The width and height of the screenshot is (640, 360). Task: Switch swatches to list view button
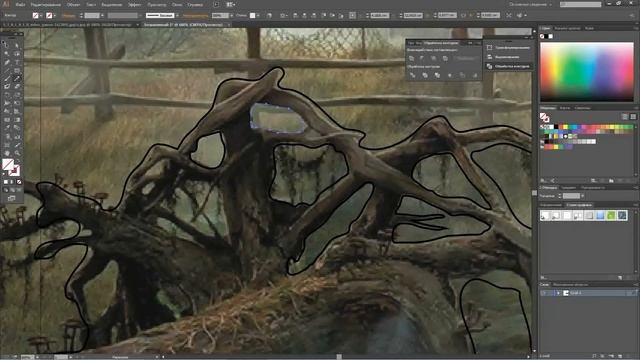pyautogui.click(x=624, y=117)
